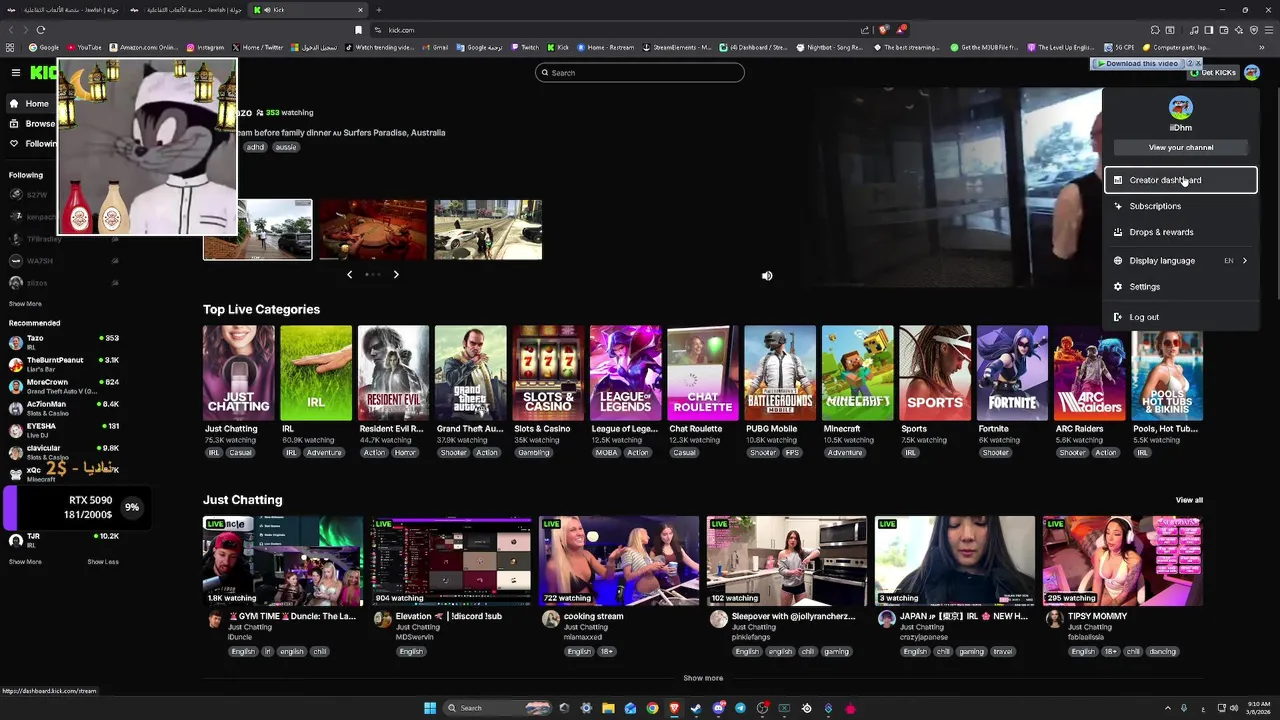Open EYESHA channel in Recommended

63,430
